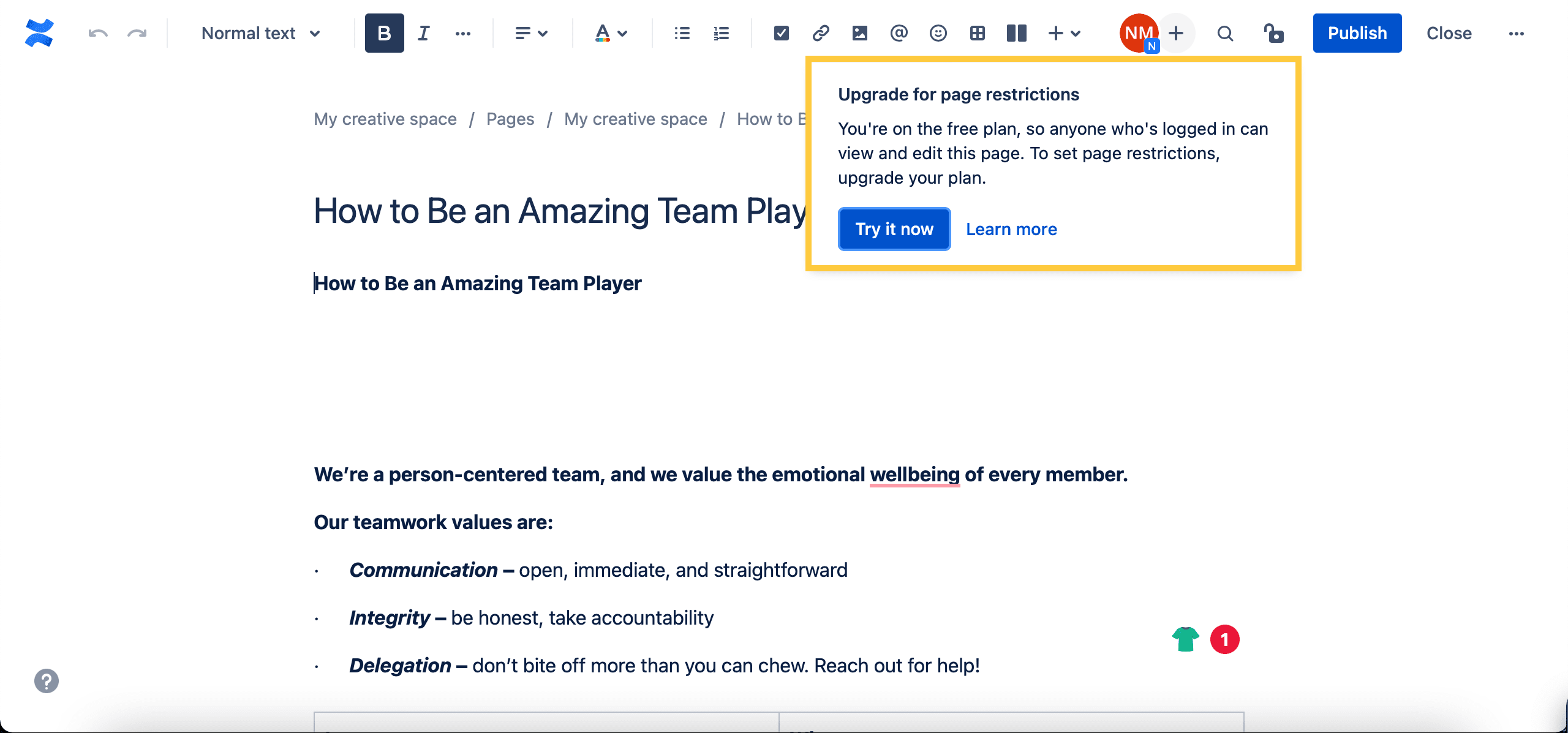Click the numbered list icon
This screenshot has width=1568, height=733.
coord(721,32)
